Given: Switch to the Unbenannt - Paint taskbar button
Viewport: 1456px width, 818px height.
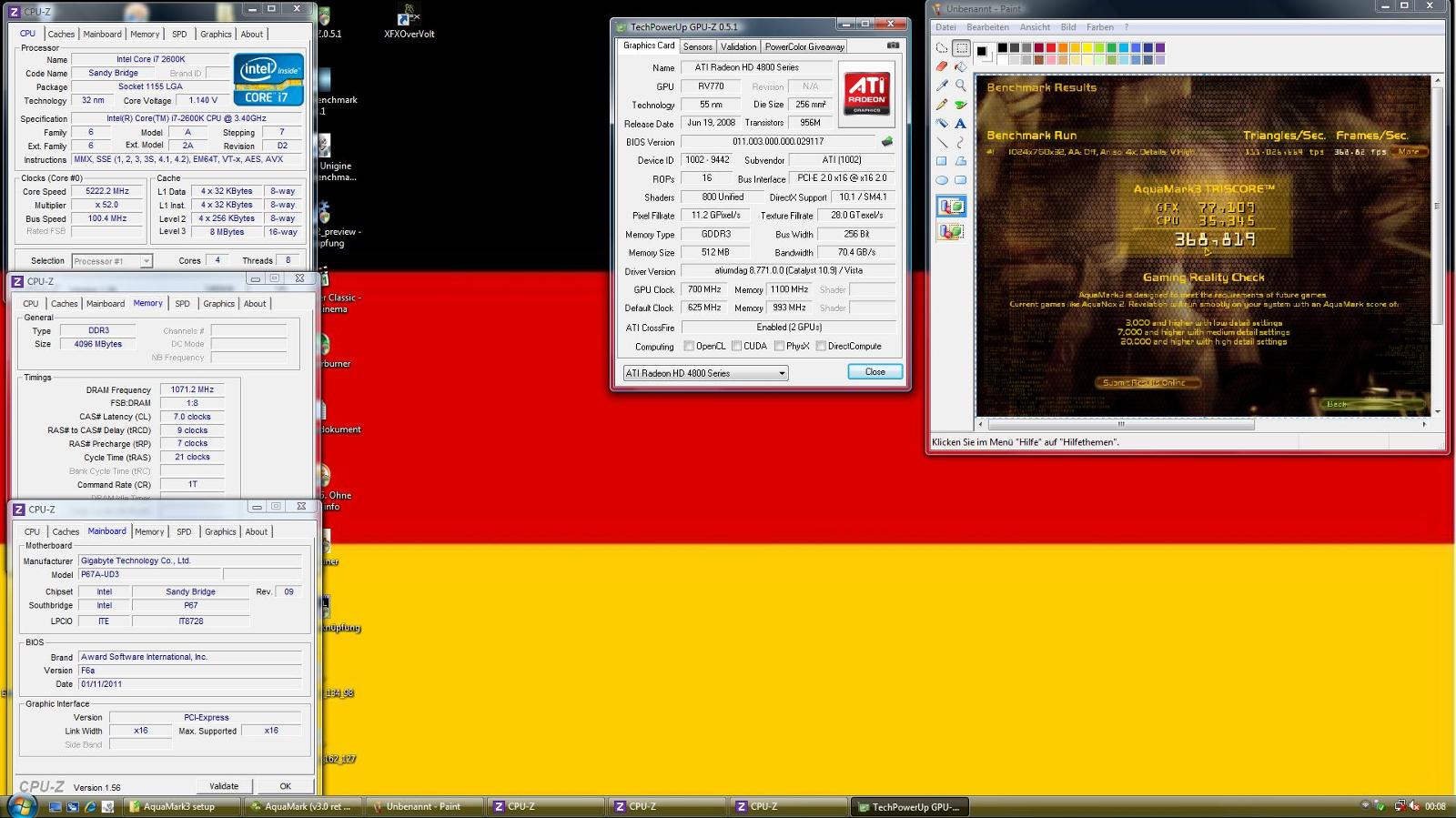Looking at the screenshot, I should [425, 806].
